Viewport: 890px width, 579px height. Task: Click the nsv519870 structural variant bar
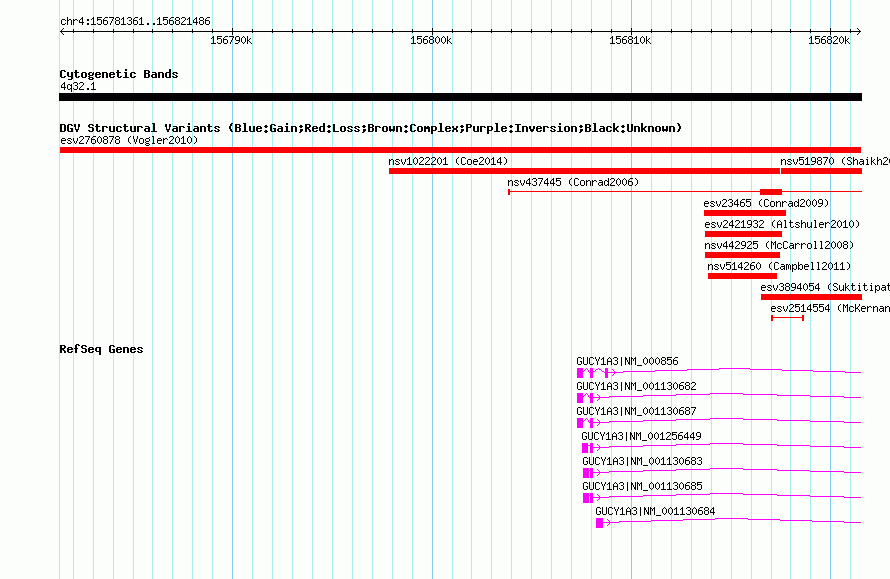tap(821, 171)
